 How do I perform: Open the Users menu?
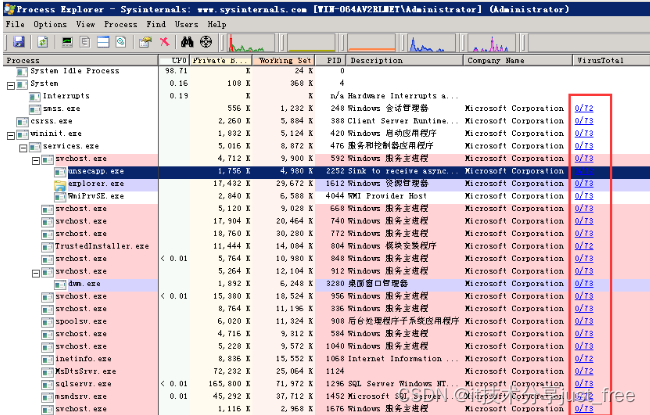click(x=186, y=24)
